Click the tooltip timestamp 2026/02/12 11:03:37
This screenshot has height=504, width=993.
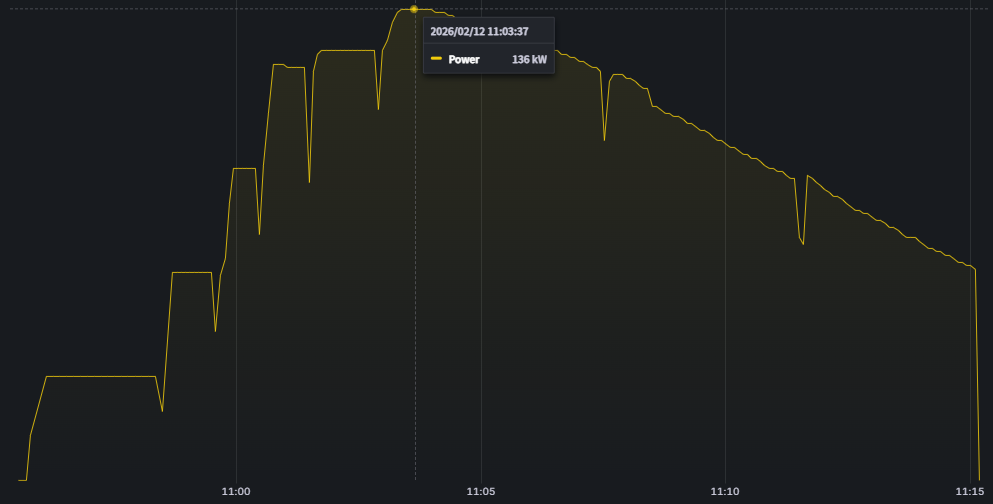[479, 31]
